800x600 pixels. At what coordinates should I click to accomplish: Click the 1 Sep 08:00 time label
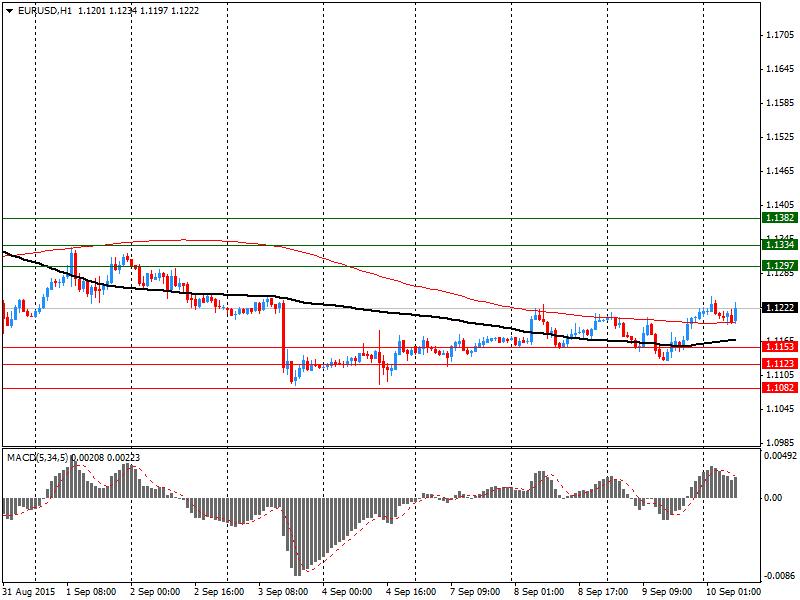[x=91, y=592]
